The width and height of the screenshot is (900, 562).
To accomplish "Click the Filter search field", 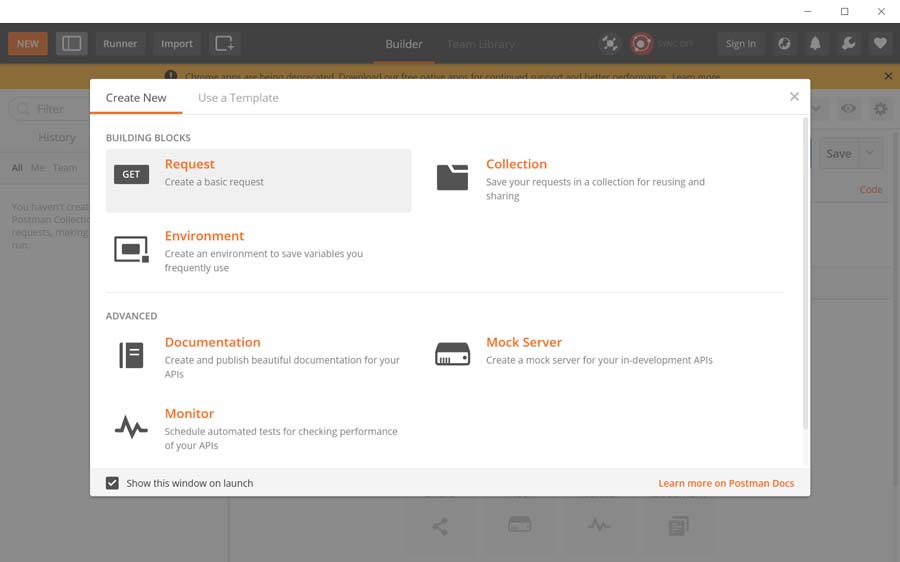I will point(50,109).
